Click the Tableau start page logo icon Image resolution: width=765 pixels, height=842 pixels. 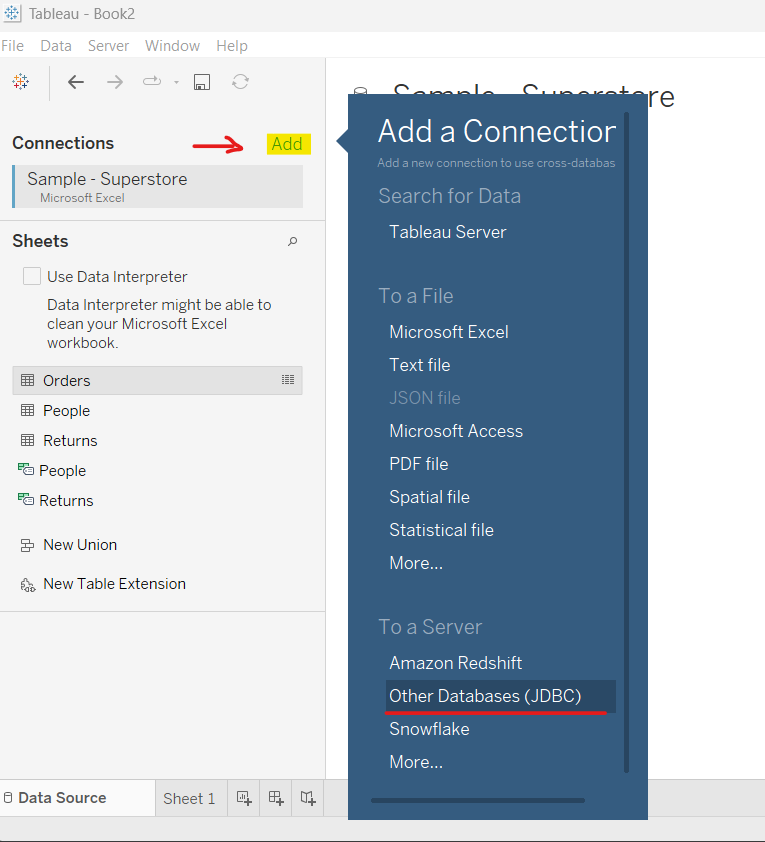(20, 82)
